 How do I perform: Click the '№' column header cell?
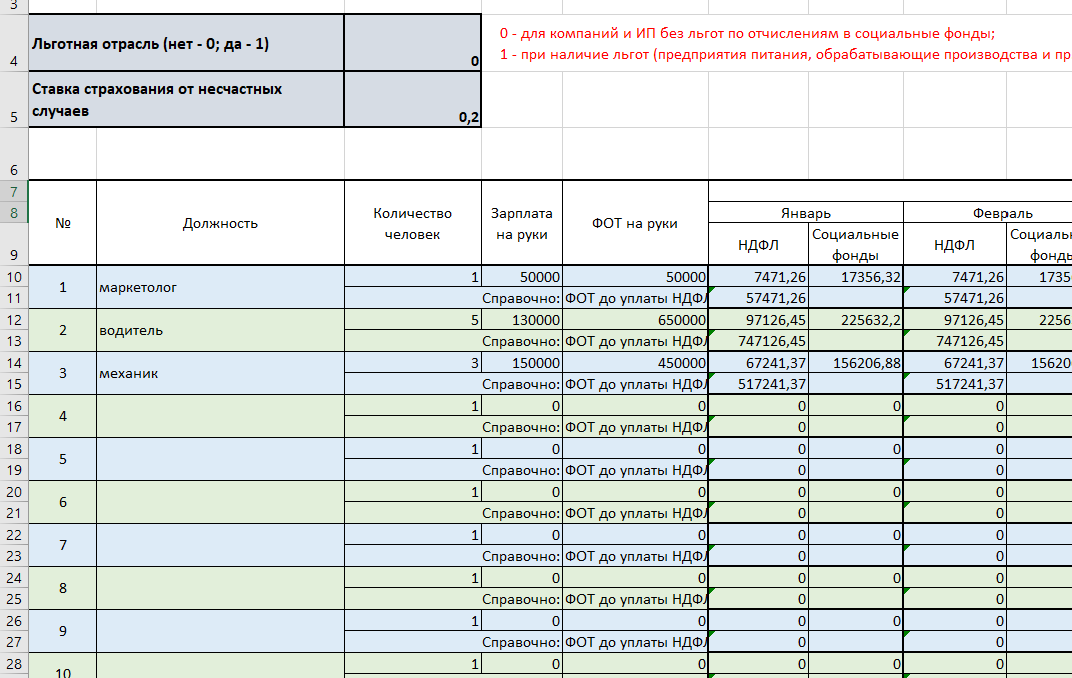pyautogui.click(x=62, y=223)
